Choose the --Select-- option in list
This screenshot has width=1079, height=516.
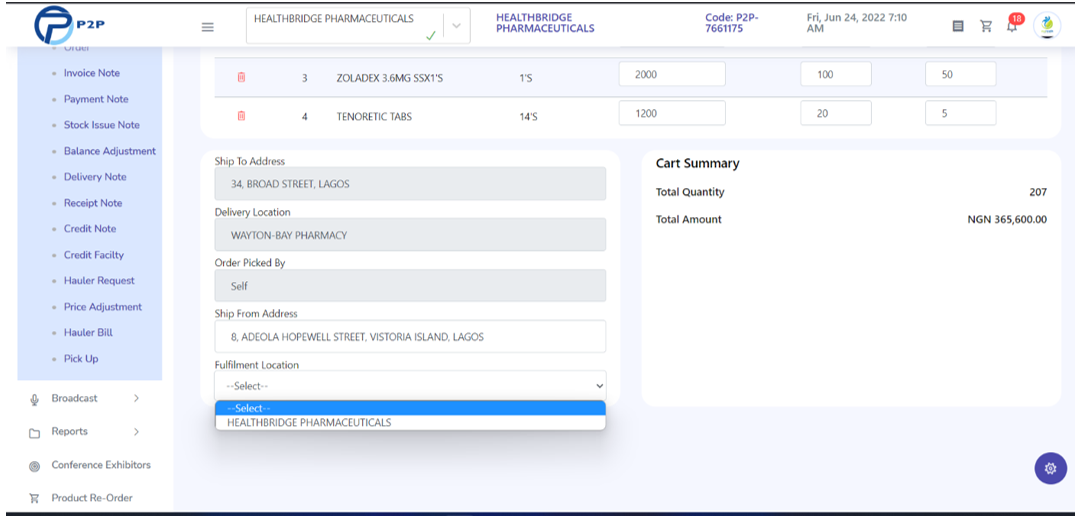(x=410, y=408)
